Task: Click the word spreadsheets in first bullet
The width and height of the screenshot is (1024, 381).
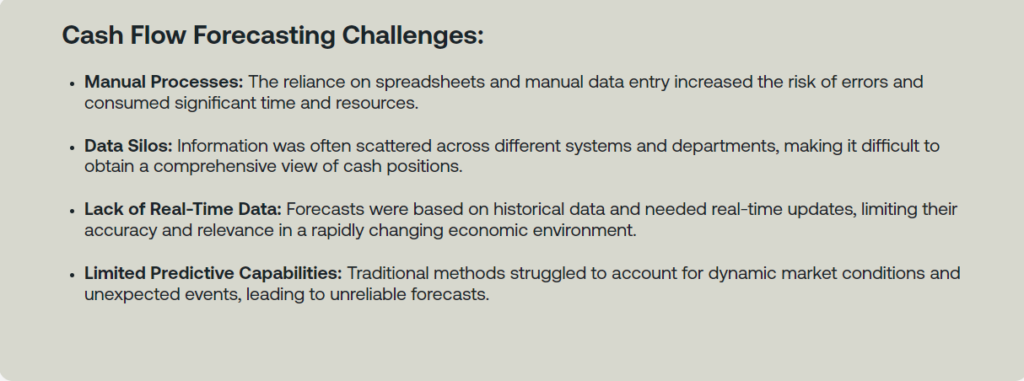Action: coord(430,82)
